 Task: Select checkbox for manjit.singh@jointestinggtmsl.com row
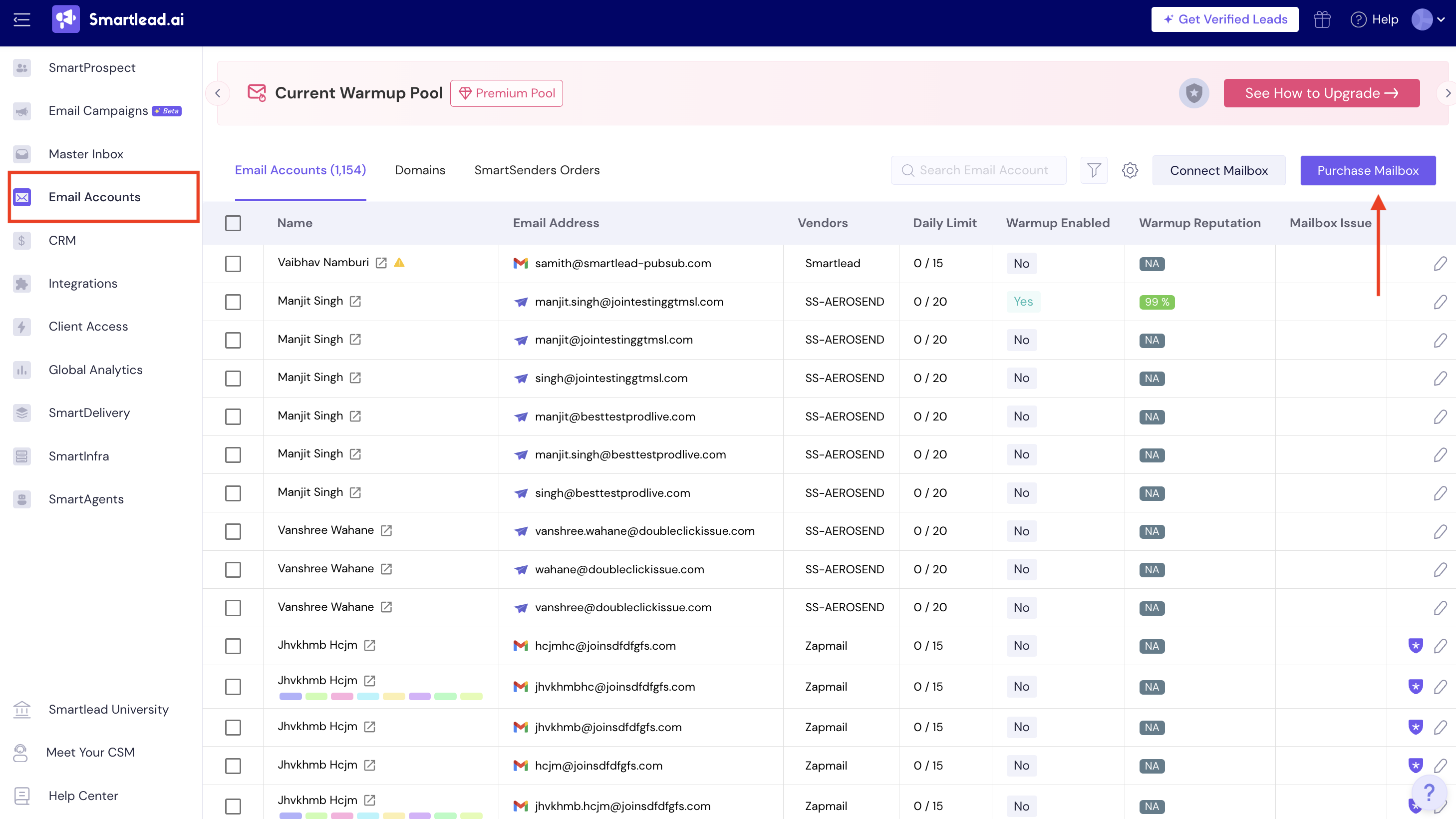click(233, 302)
